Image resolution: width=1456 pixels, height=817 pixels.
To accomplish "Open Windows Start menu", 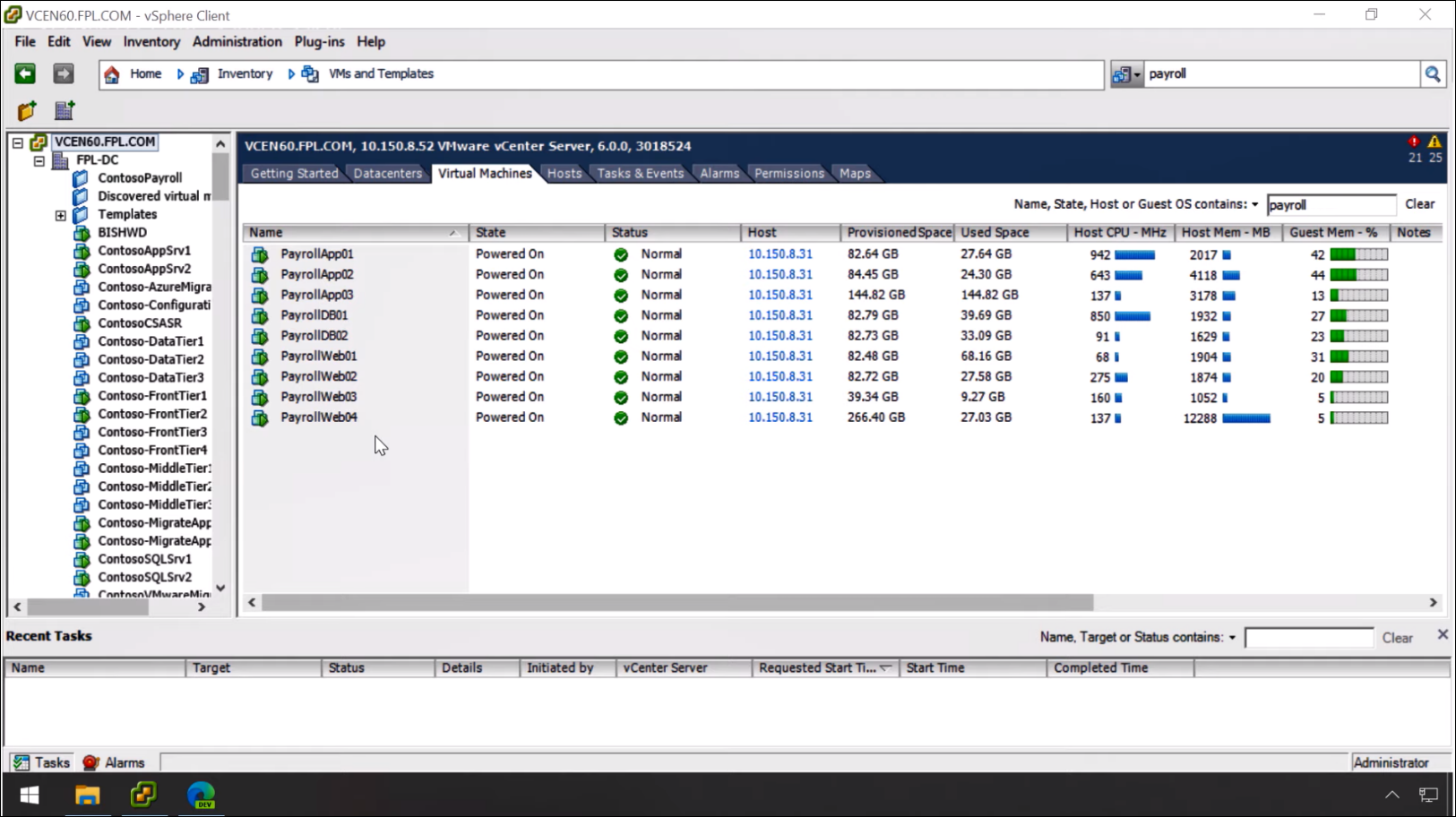I will pyautogui.click(x=30, y=795).
